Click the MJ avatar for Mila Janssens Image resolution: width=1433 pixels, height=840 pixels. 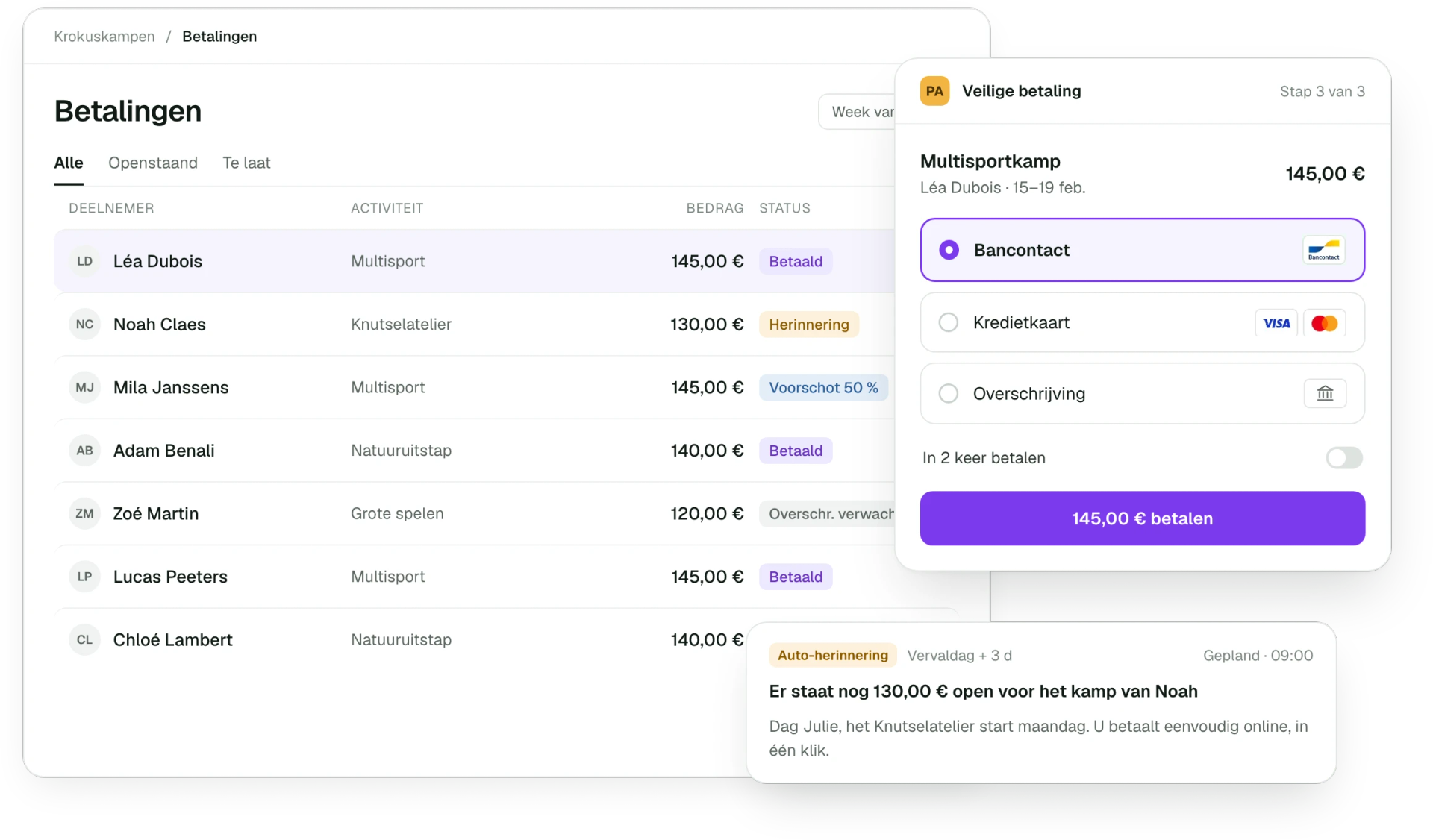tap(84, 387)
